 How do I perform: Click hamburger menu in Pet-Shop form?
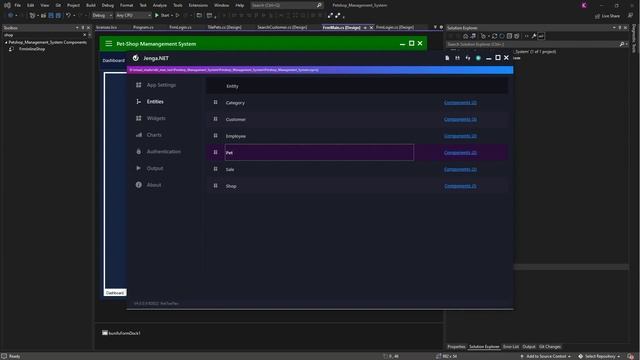(109, 43)
